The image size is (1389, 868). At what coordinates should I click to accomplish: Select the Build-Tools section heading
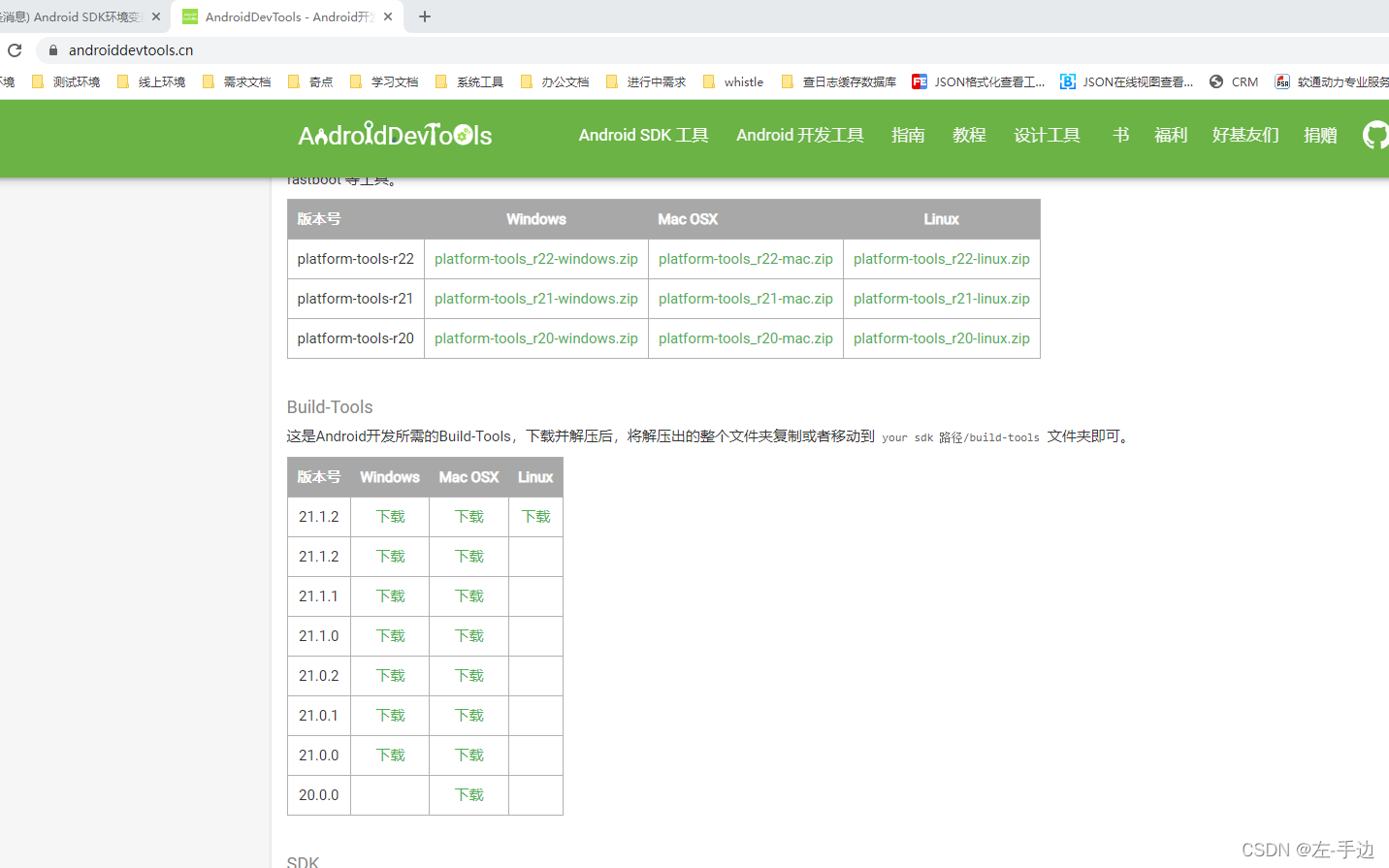click(330, 407)
